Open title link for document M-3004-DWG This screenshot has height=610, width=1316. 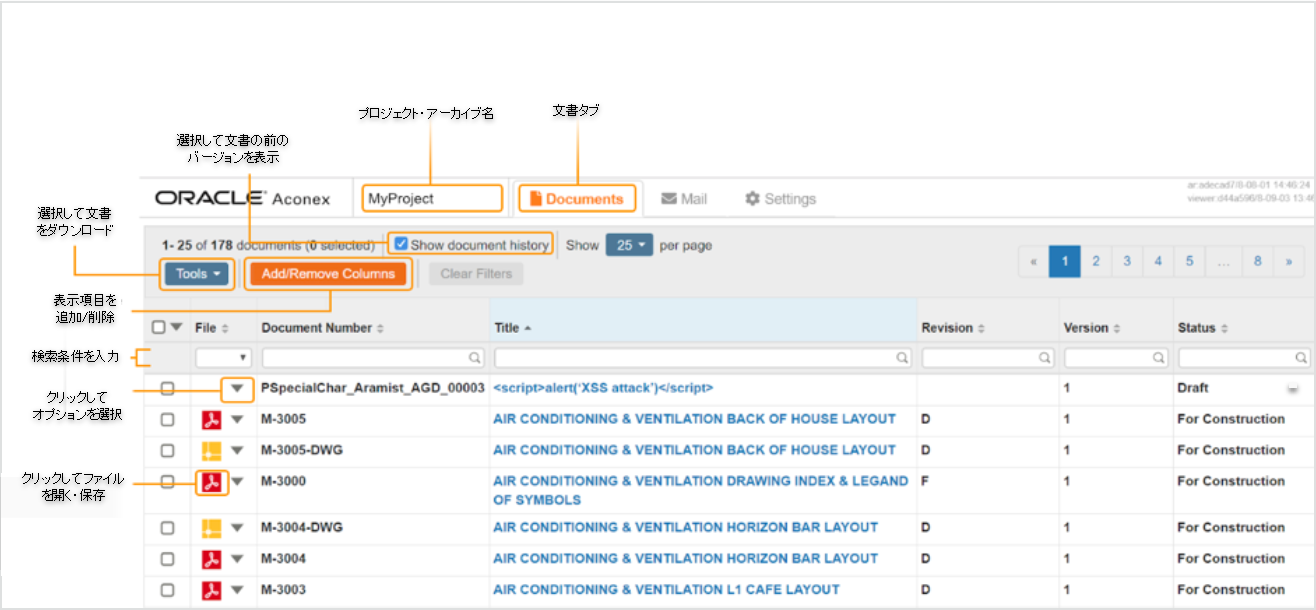(685, 527)
